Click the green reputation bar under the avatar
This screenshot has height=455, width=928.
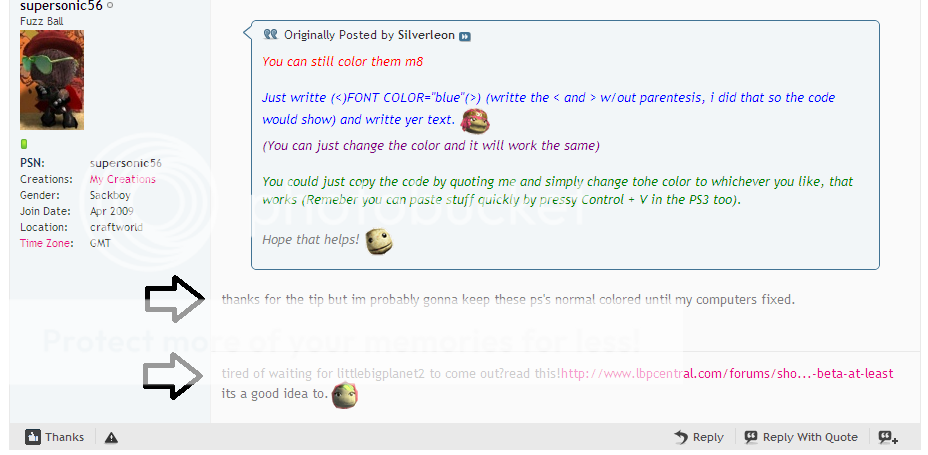pyautogui.click(x=24, y=144)
